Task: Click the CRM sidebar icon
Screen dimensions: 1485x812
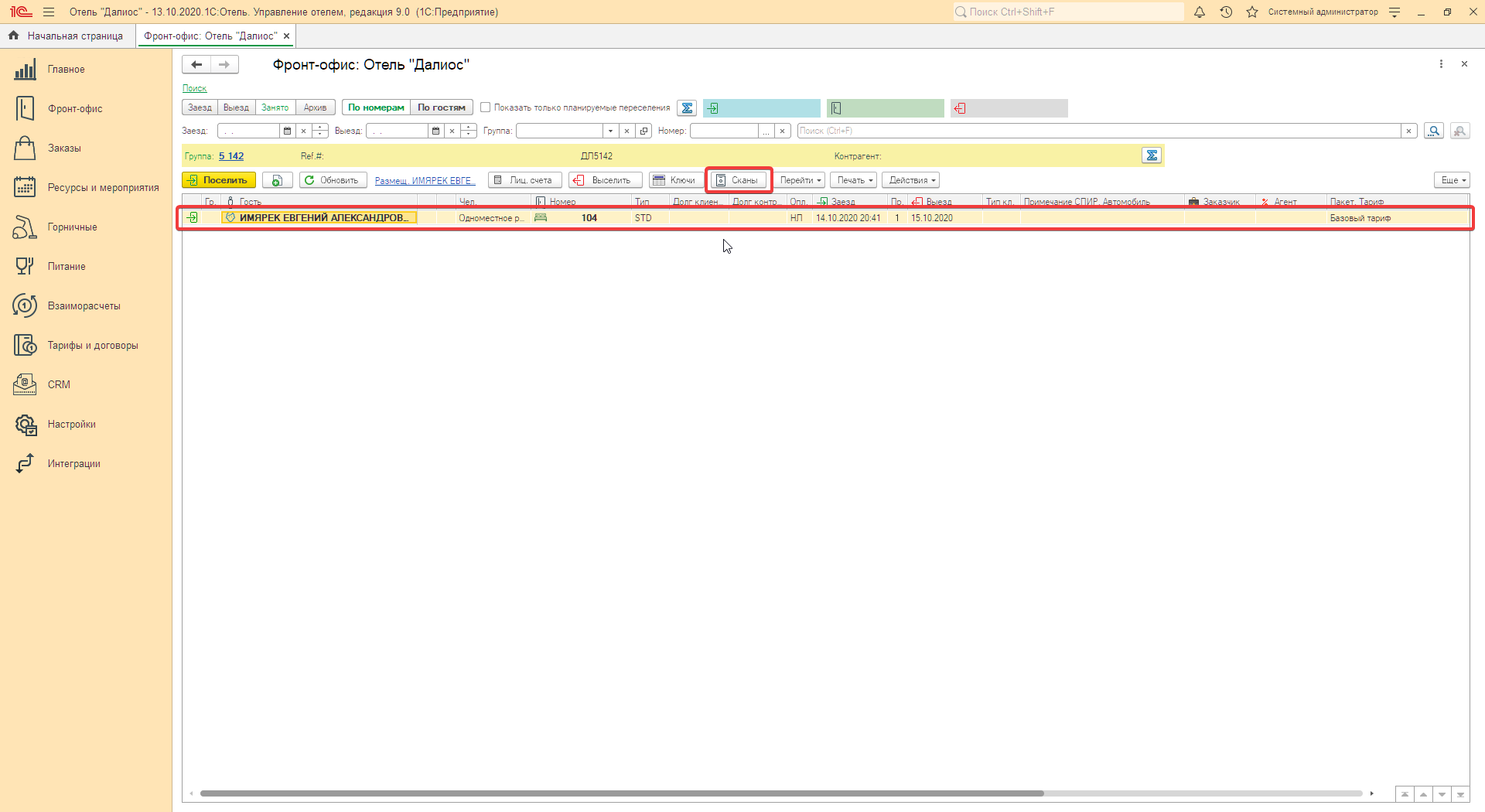Action: click(x=25, y=385)
